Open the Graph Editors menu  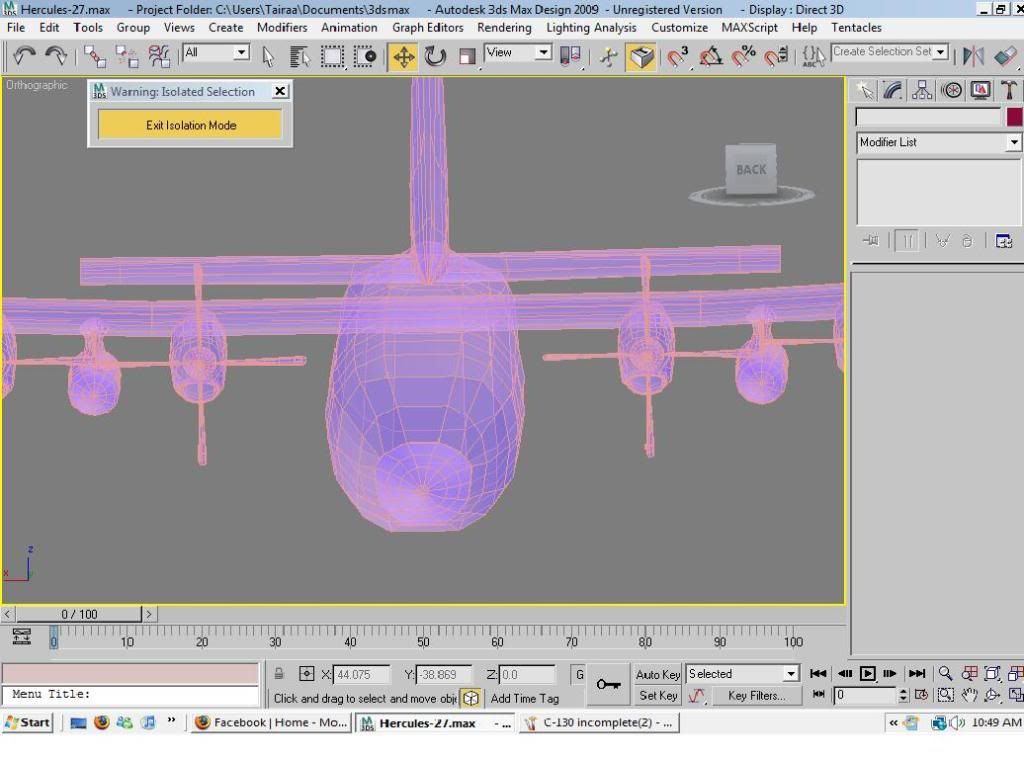pyautogui.click(x=428, y=27)
